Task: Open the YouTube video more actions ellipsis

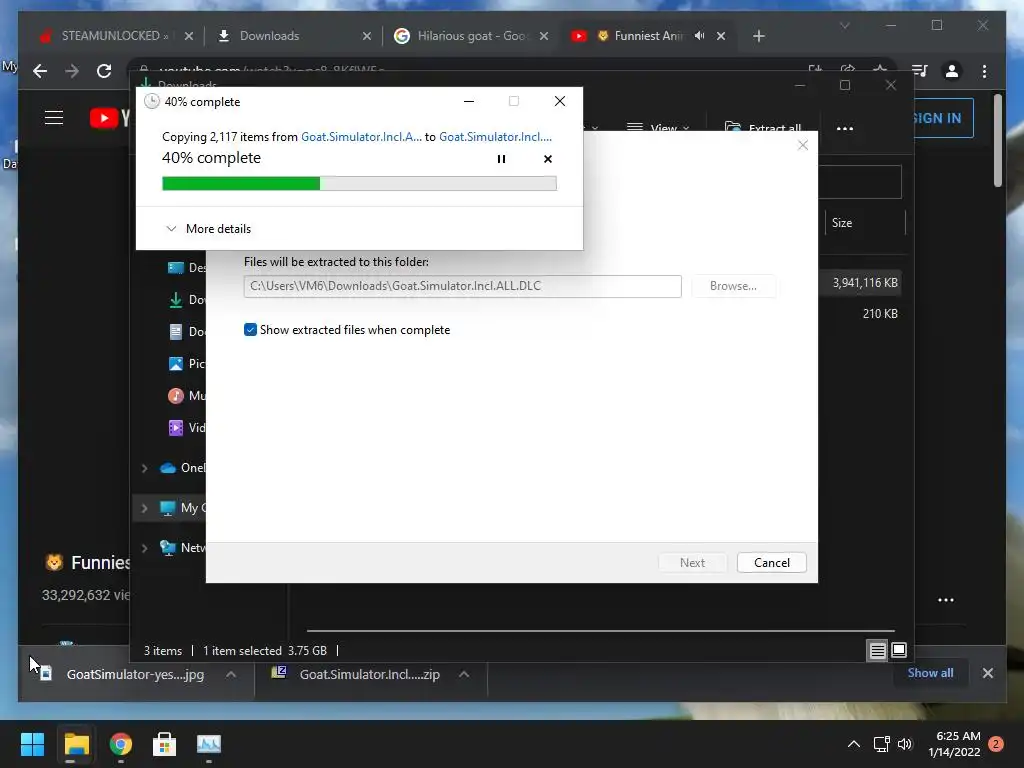Action: click(946, 600)
